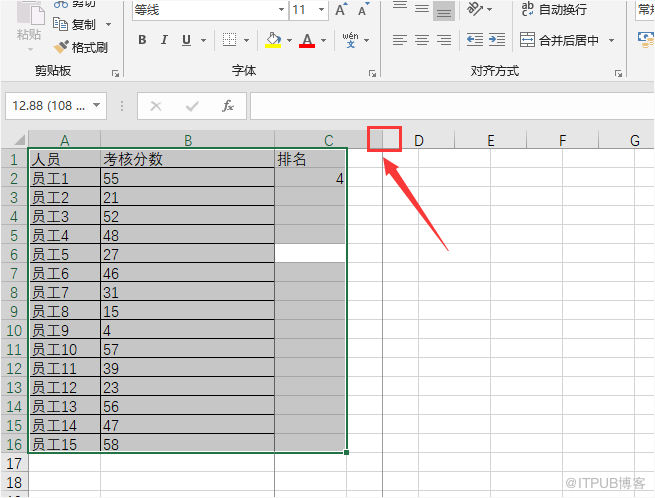Open 剪贴板 dialog launcher
The width and height of the screenshot is (655, 498).
[x=115, y=74]
